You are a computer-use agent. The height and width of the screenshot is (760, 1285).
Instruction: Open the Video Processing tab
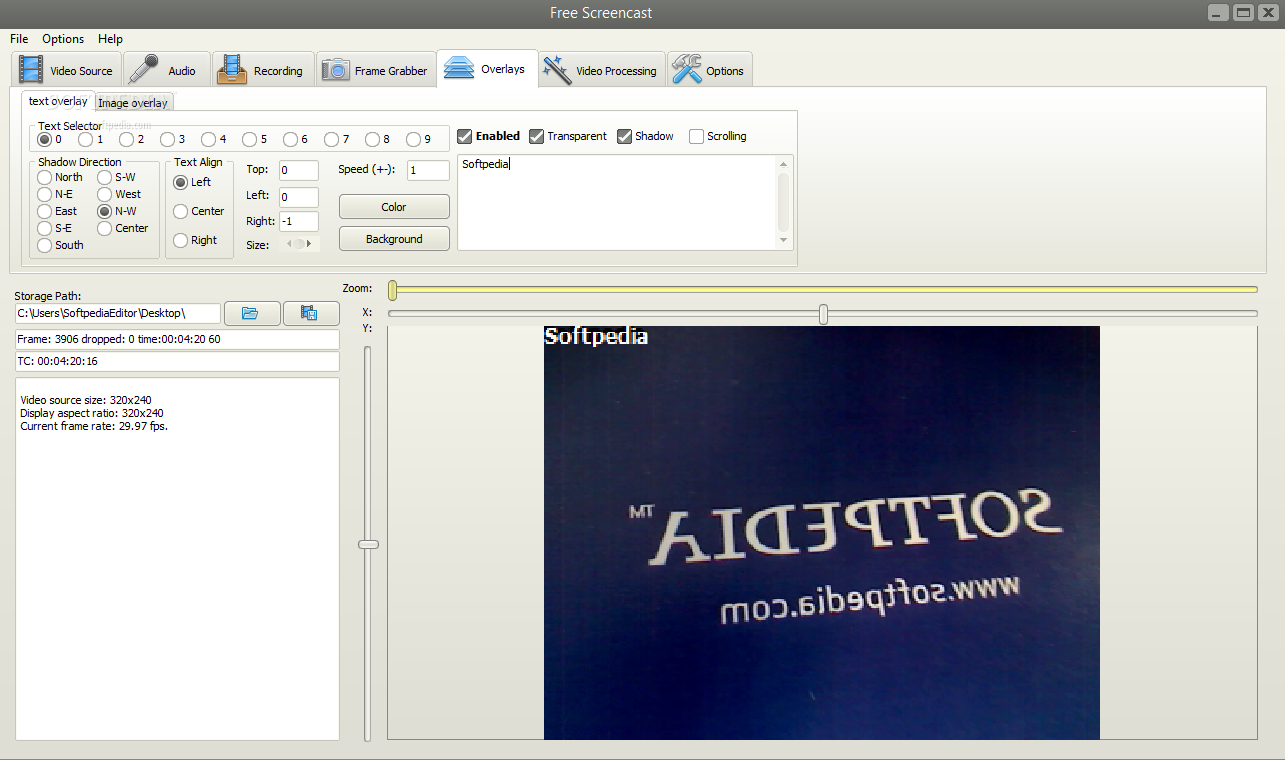point(601,70)
